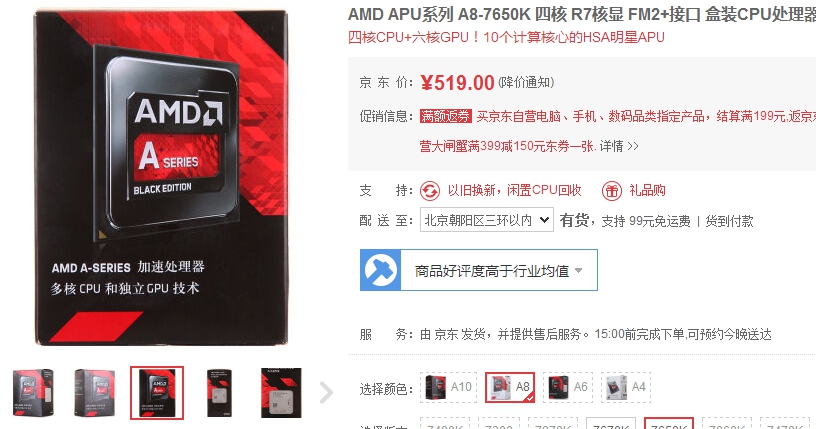Select the fifth product thumbnail with red box
Image resolution: width=816 pixels, height=429 pixels.
click(281, 393)
